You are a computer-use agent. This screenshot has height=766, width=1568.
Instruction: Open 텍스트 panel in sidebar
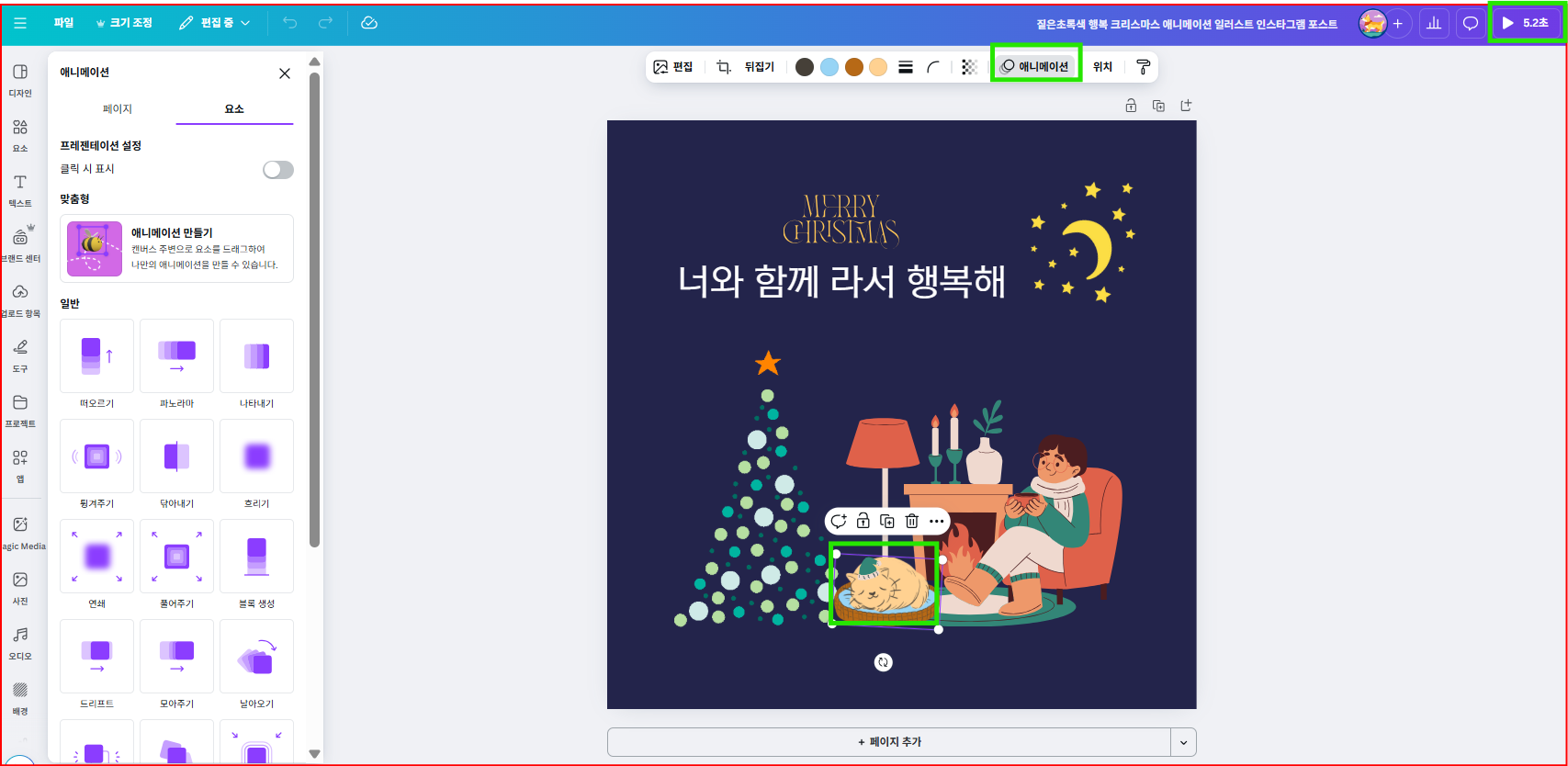(x=20, y=190)
